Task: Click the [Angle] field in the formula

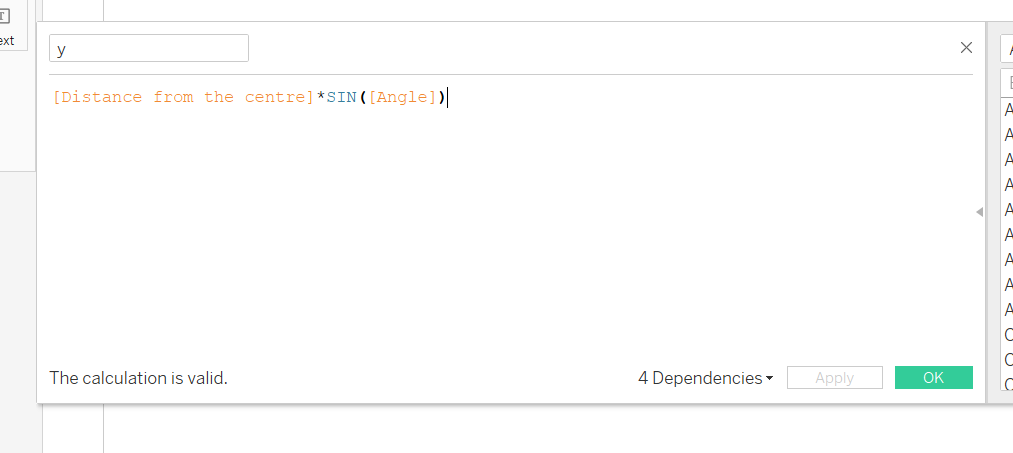Action: (402, 97)
